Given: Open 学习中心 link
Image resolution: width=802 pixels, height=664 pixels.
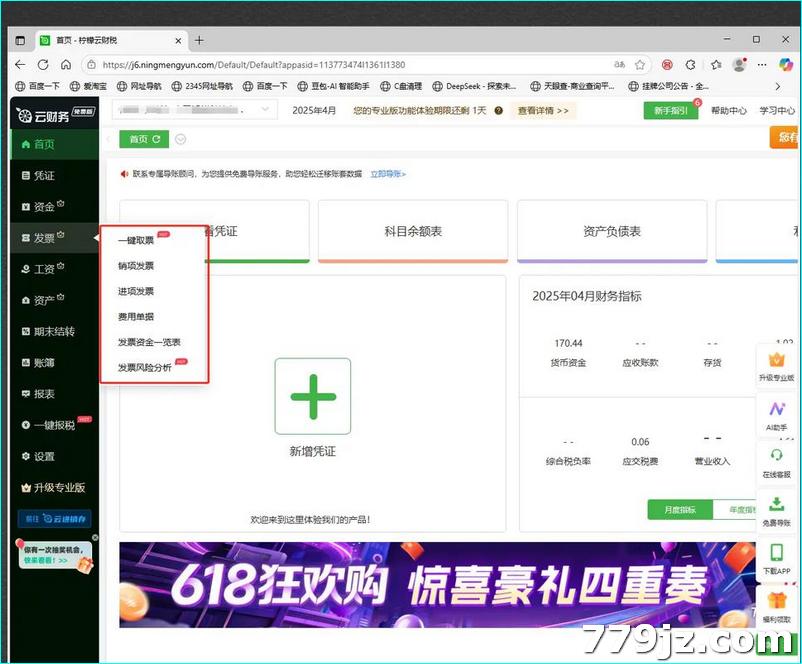Looking at the screenshot, I should pyautogui.click(x=777, y=110).
